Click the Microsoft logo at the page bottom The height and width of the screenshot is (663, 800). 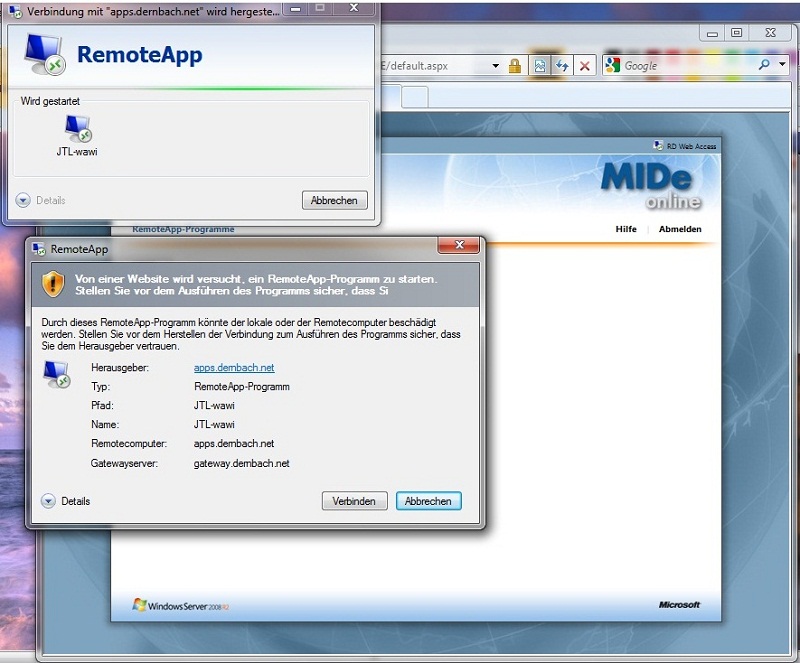point(679,605)
